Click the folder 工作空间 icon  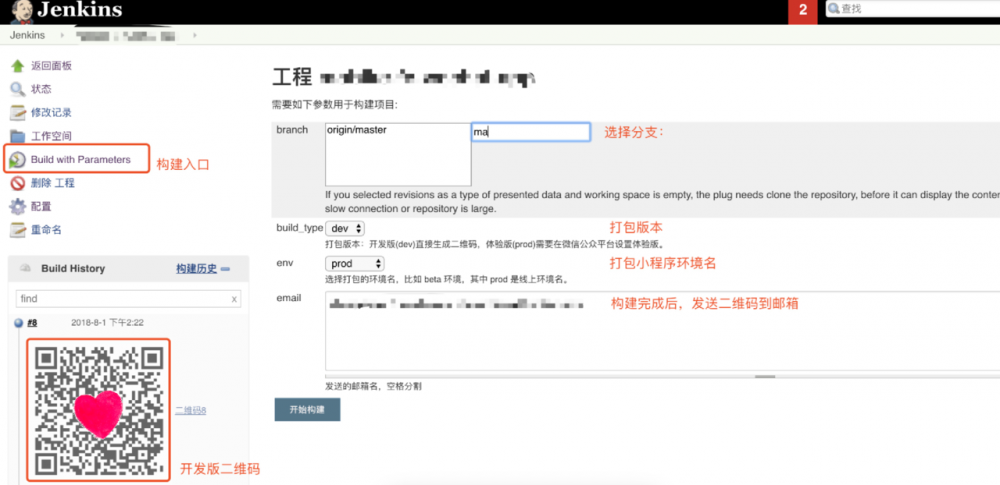pyautogui.click(x=18, y=136)
